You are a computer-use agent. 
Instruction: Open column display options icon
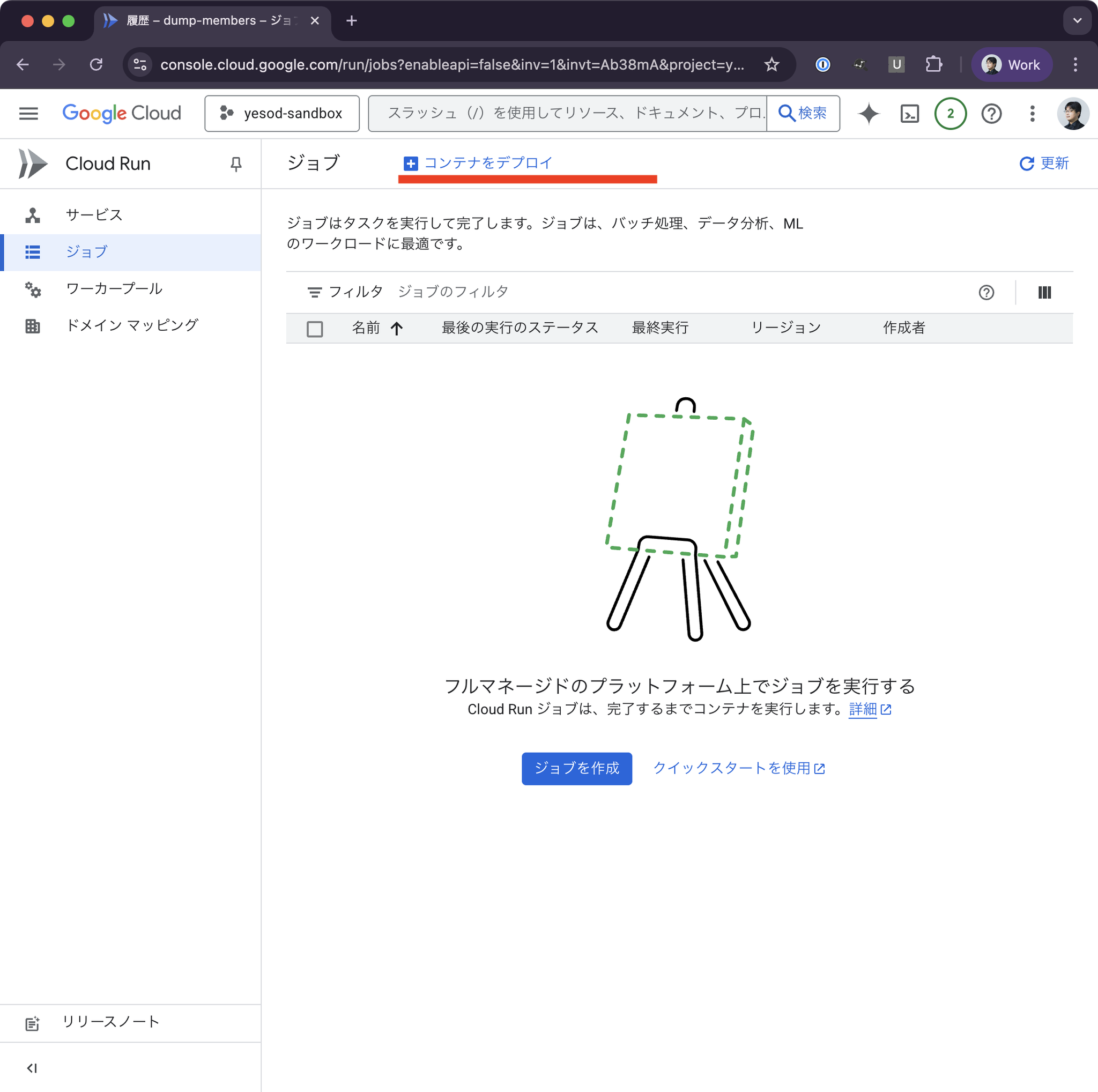1044,293
